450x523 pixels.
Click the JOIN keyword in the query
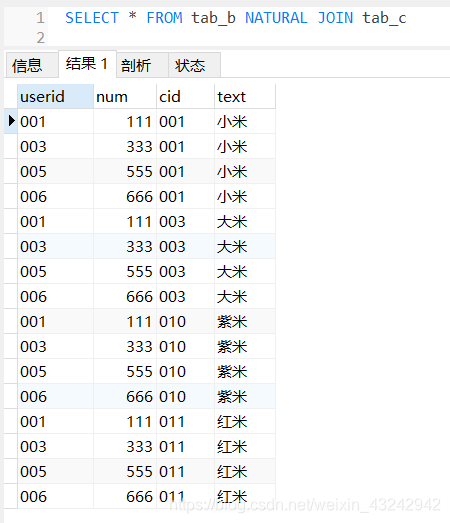point(335,18)
